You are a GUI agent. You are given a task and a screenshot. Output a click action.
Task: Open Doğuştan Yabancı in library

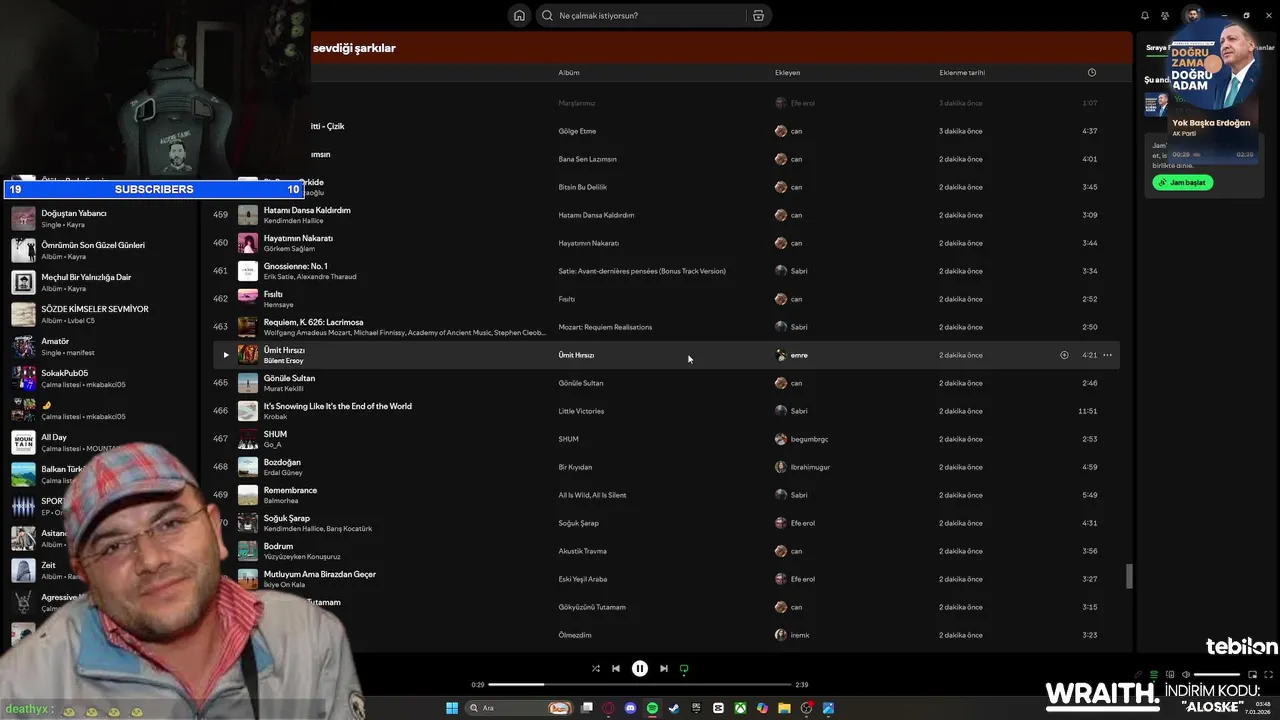[100, 218]
